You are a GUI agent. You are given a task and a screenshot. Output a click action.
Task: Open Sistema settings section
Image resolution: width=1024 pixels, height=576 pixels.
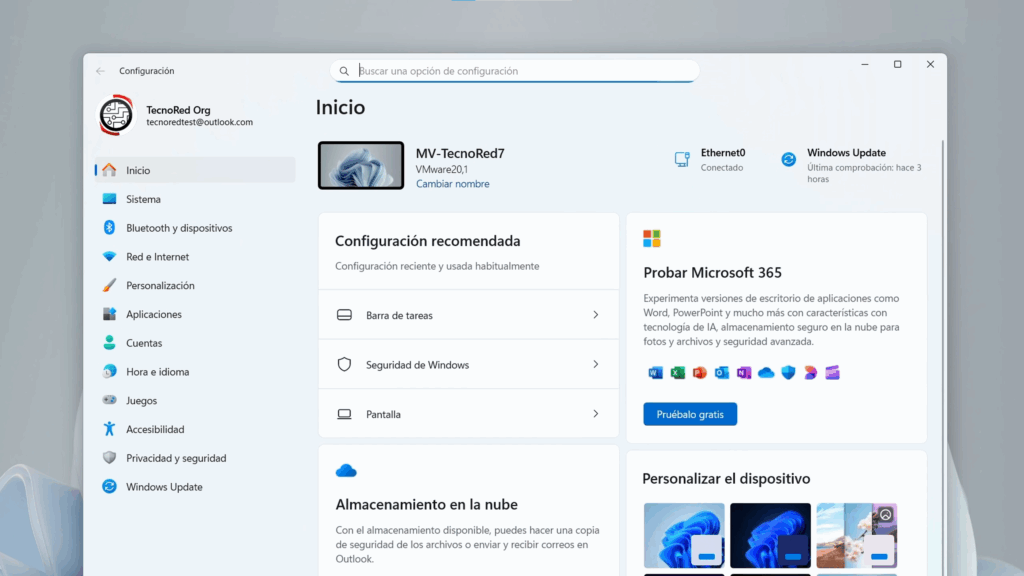pyautogui.click(x=195, y=199)
